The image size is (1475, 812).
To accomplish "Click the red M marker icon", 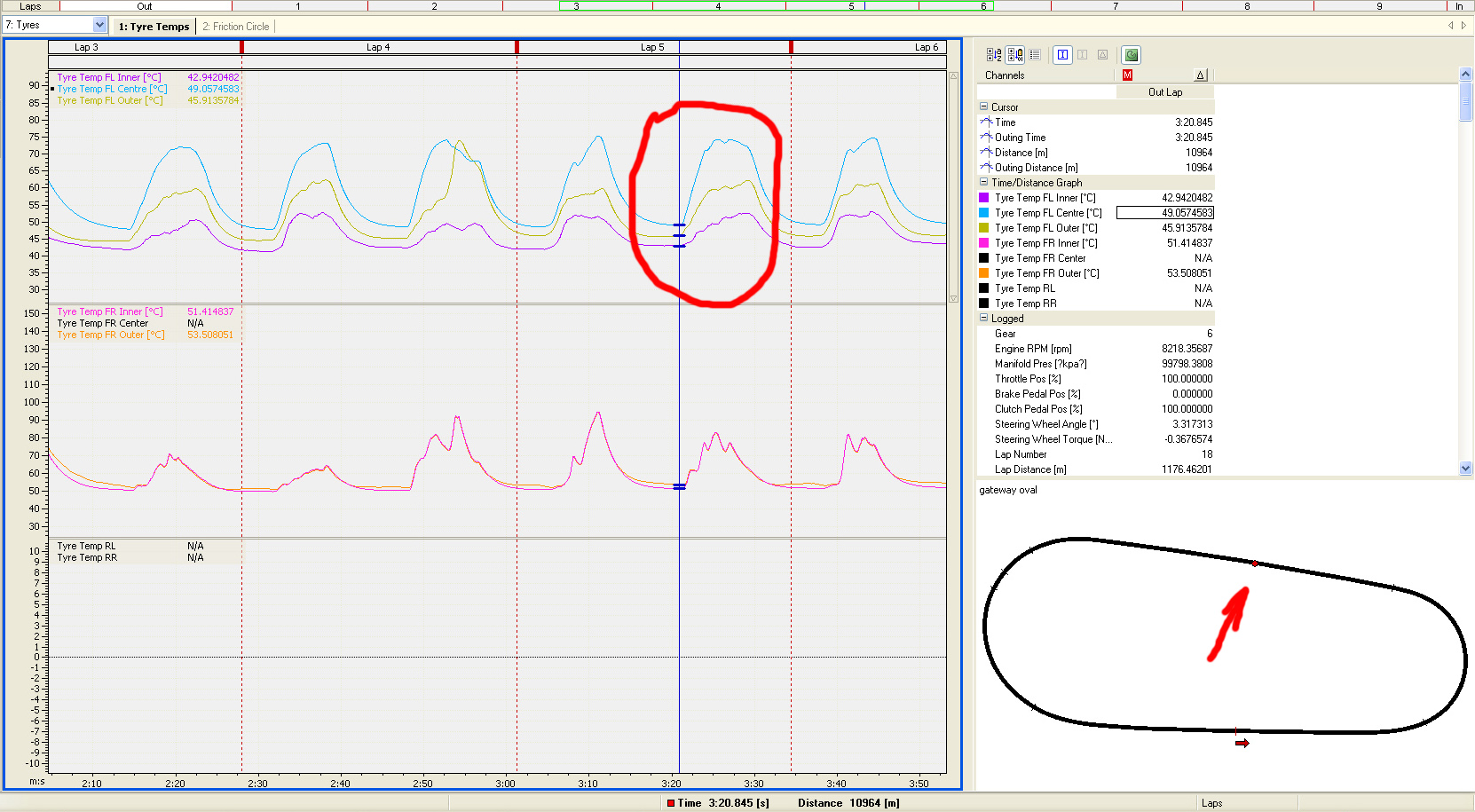I will (x=1127, y=75).
